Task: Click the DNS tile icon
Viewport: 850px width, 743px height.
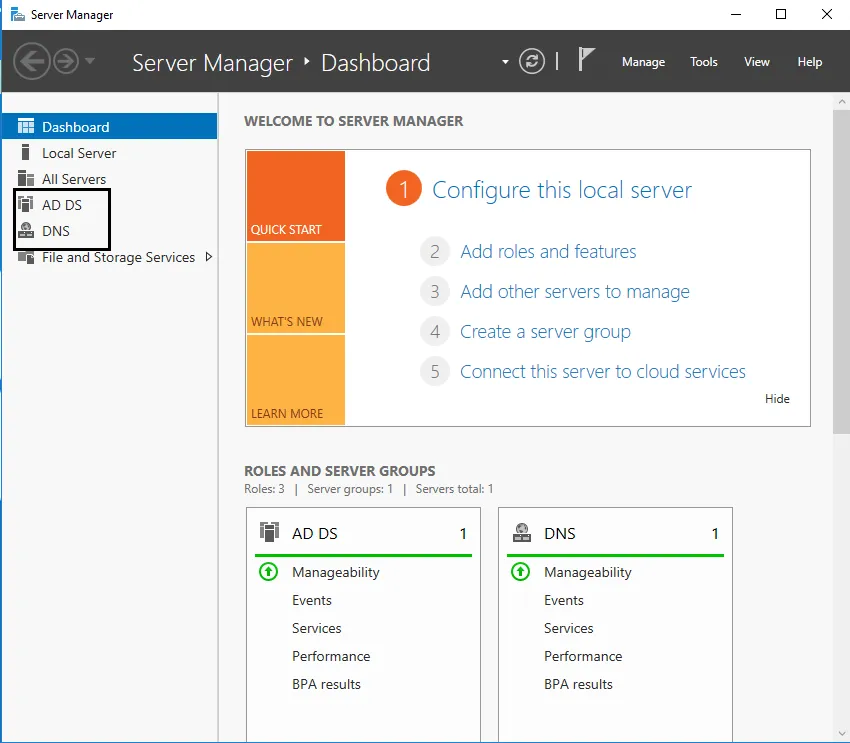Action: (521, 532)
